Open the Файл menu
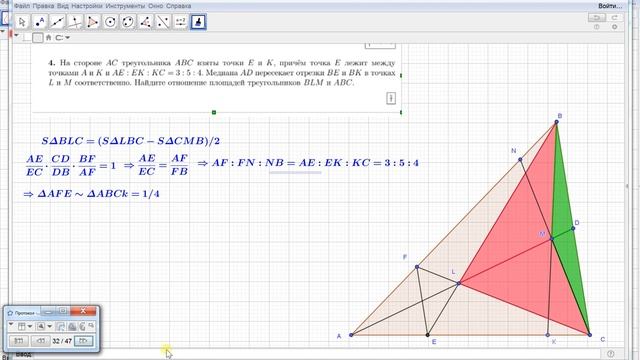 click(x=22, y=6)
